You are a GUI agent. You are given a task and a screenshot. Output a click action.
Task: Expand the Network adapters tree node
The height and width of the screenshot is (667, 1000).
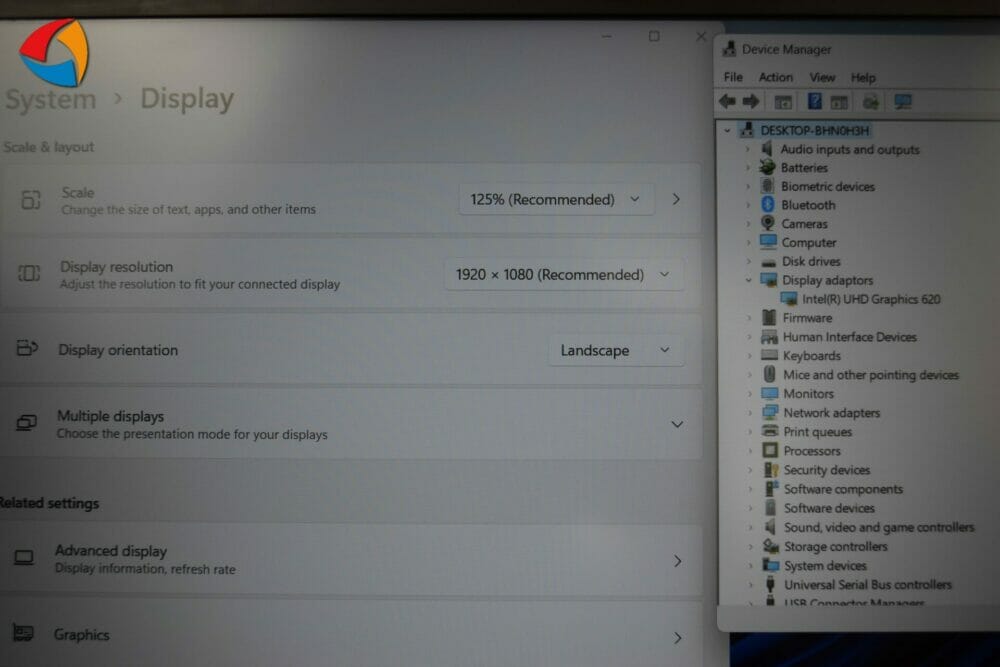(750, 413)
